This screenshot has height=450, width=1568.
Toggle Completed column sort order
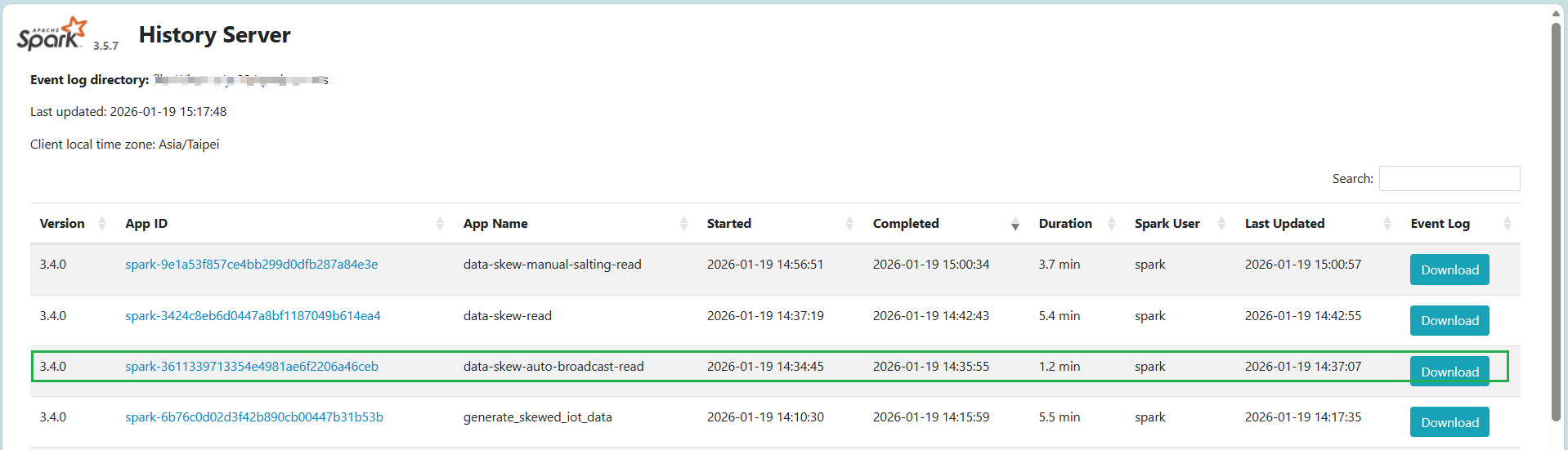coord(1015,225)
